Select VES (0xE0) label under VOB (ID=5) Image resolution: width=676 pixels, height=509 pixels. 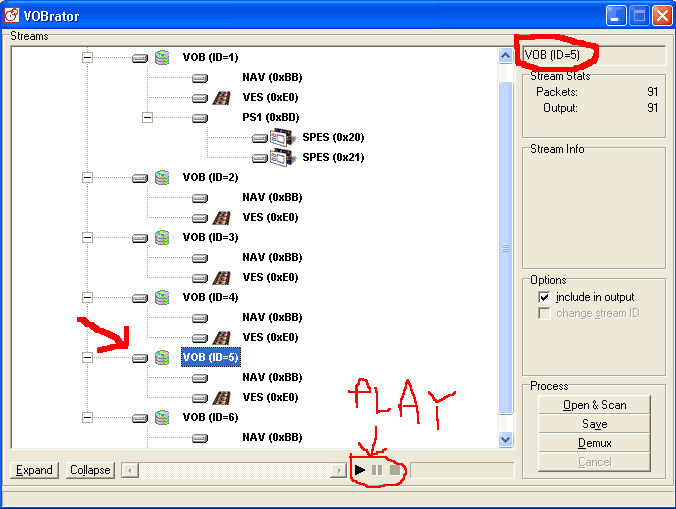[x=270, y=397]
